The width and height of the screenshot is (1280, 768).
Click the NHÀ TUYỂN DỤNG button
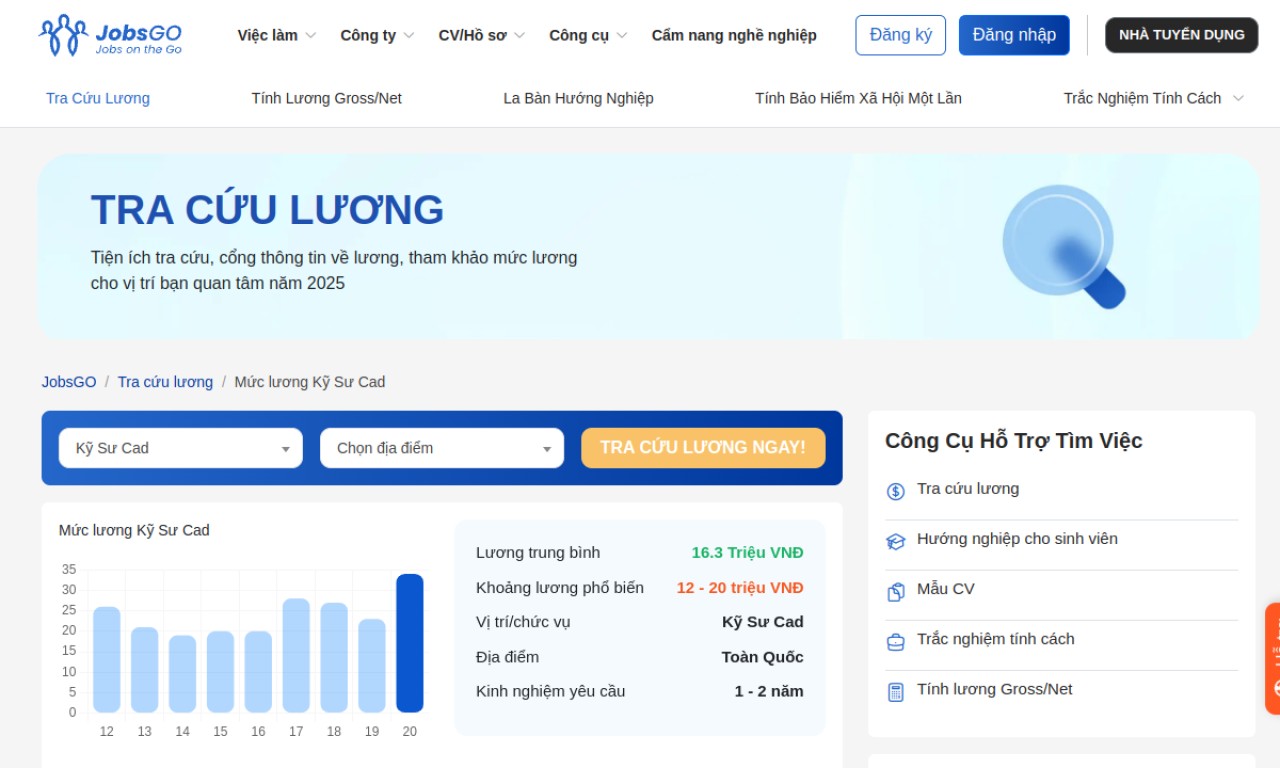click(x=1181, y=35)
